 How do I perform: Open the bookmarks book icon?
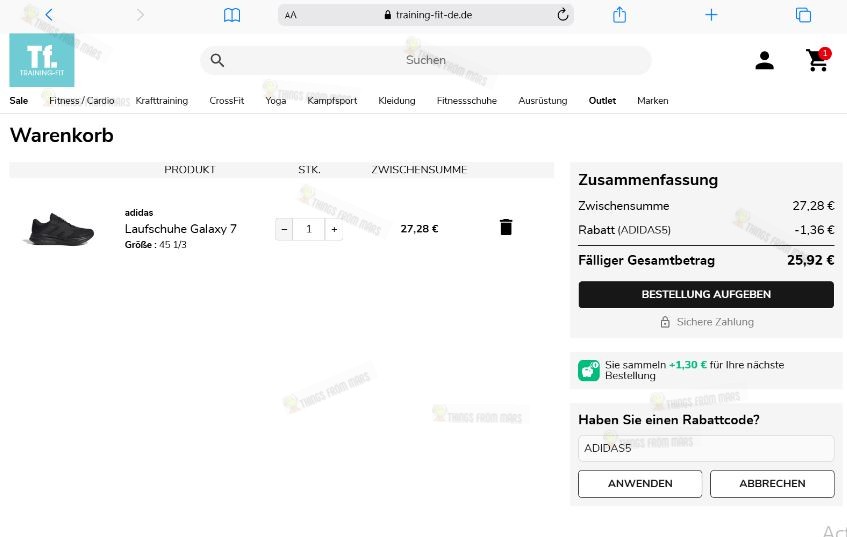[232, 15]
